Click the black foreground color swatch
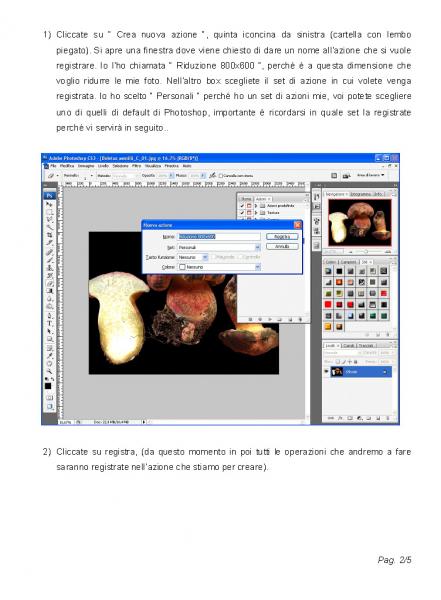Image resolution: width=441 pixels, height=600 pixels. pyautogui.click(x=48, y=386)
